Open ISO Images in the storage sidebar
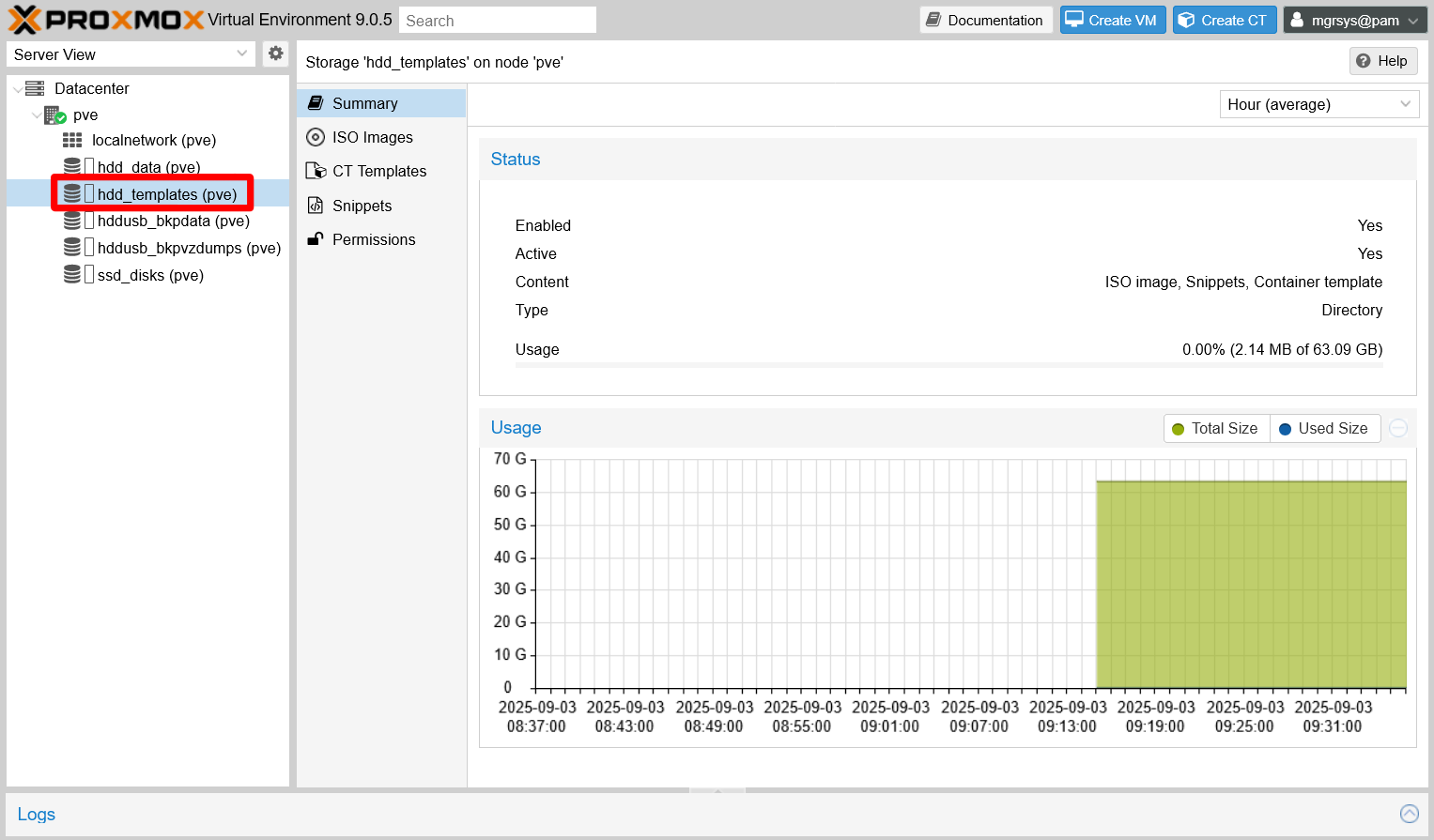Image resolution: width=1434 pixels, height=840 pixels. coord(370,137)
